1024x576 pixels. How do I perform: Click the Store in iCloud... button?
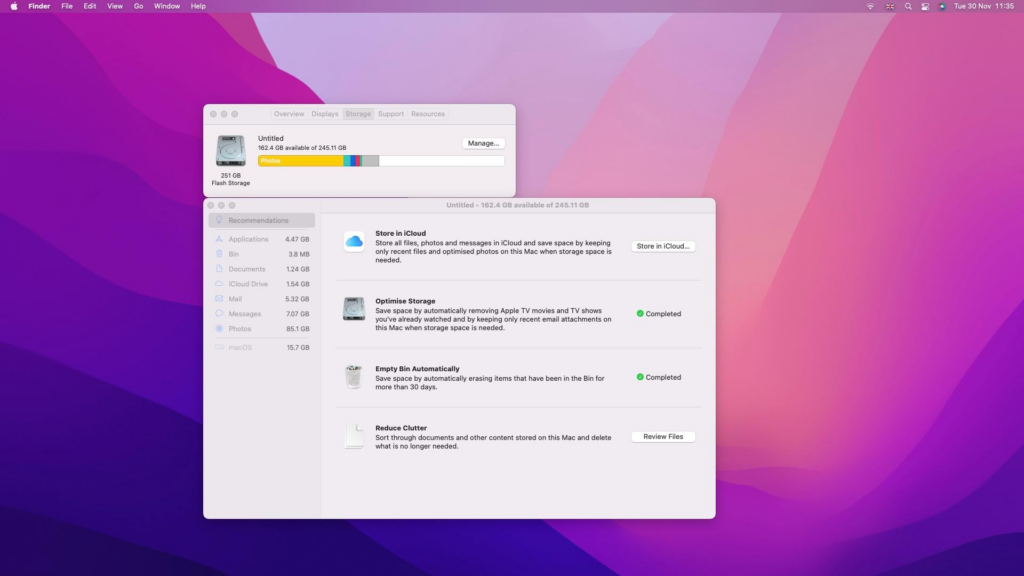(x=663, y=246)
